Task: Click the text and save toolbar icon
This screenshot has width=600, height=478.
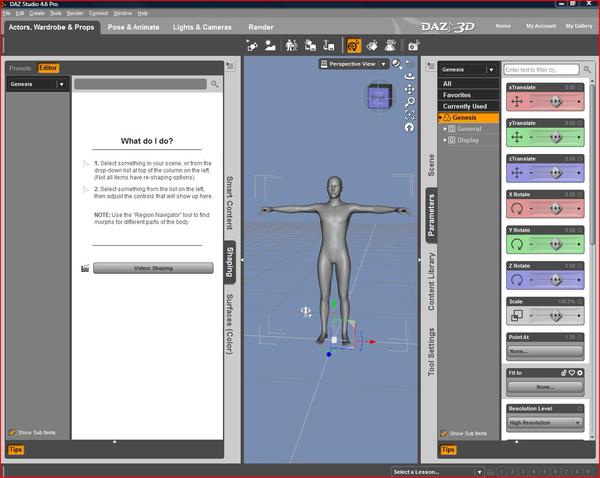Action: (329, 46)
